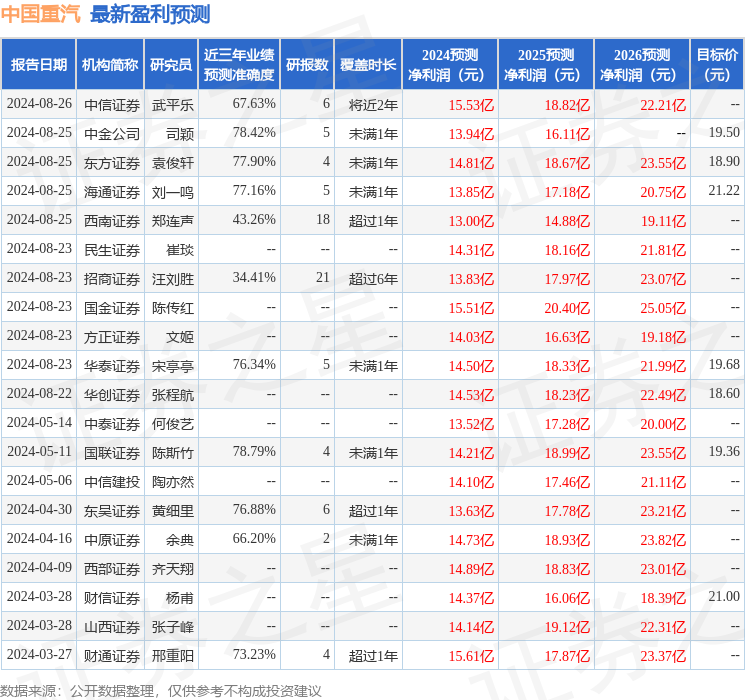745x700 pixels.
Task: Click analyst name 刘一鸣
Action: pyautogui.click(x=172, y=192)
